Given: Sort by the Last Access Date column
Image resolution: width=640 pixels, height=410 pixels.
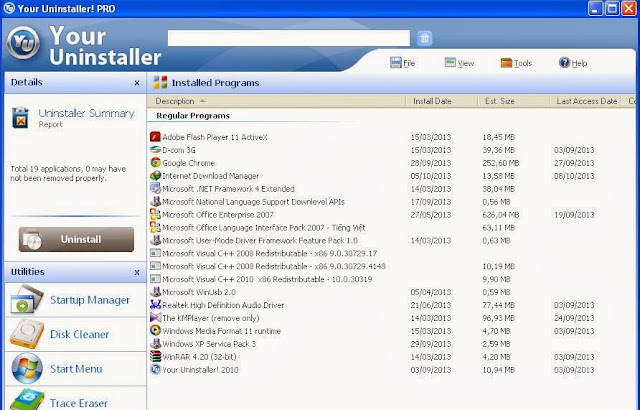Looking at the screenshot, I should (x=585, y=101).
